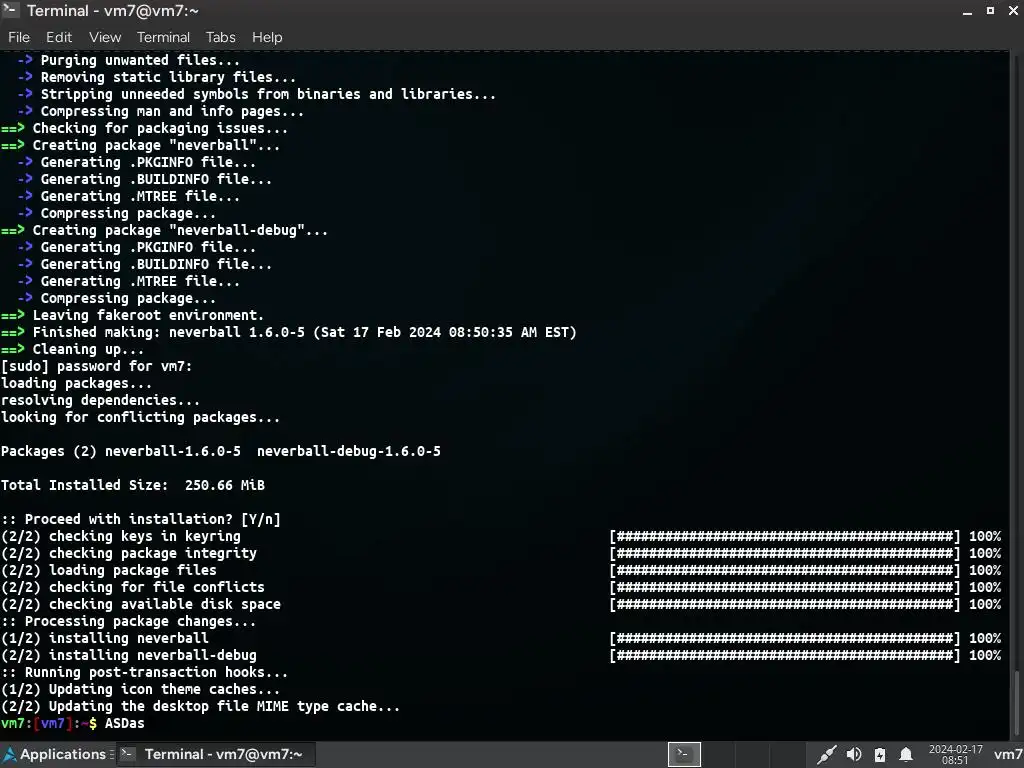Open the Tabs menu

[x=221, y=37]
